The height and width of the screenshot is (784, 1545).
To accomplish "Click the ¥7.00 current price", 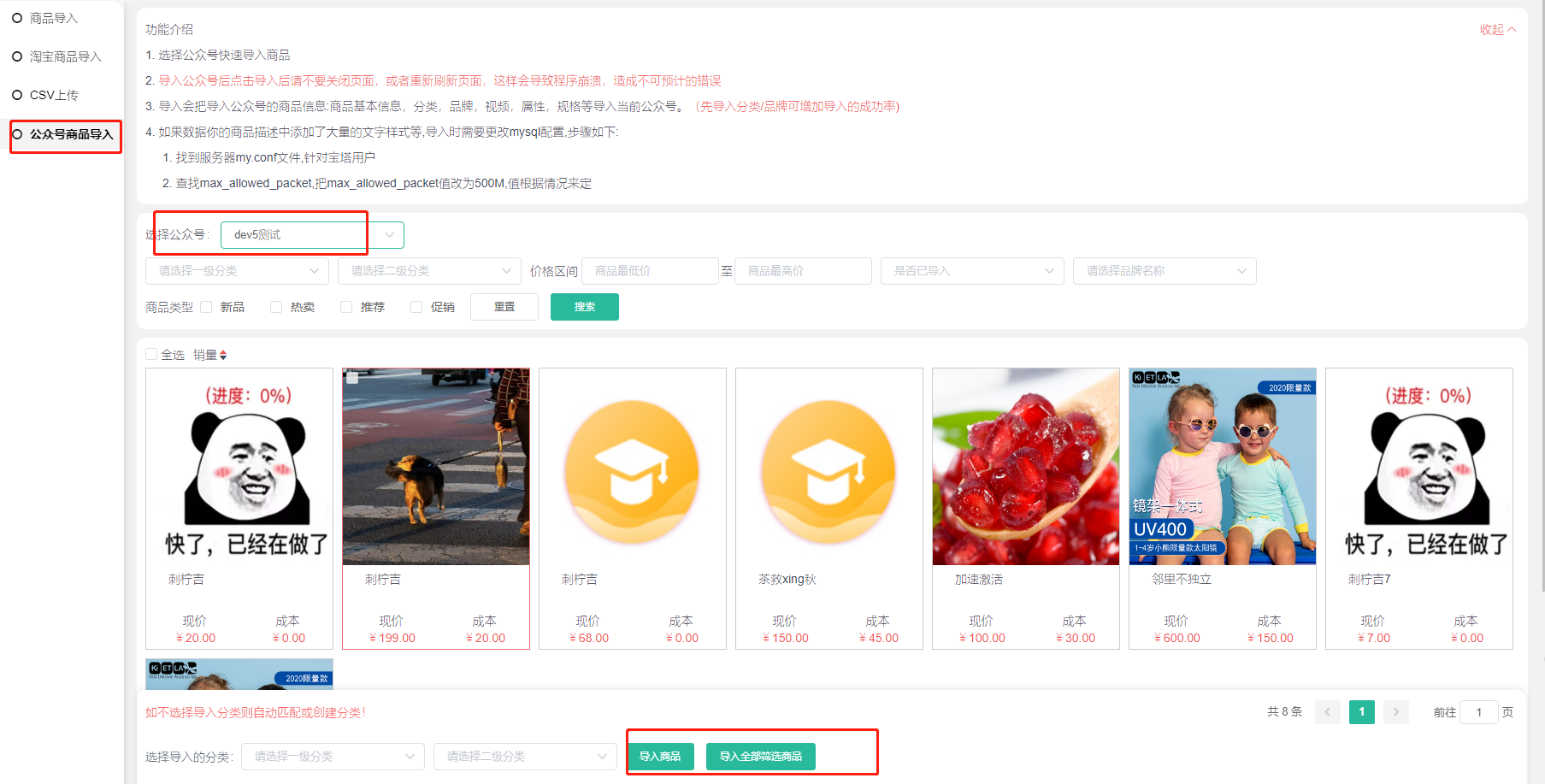I will tap(1374, 639).
